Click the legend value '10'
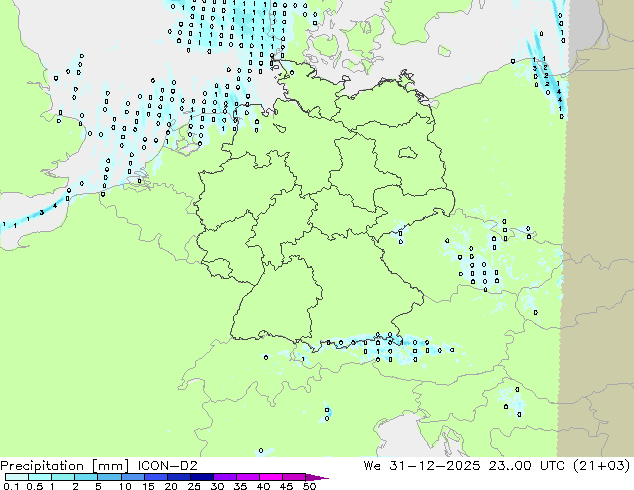634x490 pixels. tap(125, 486)
